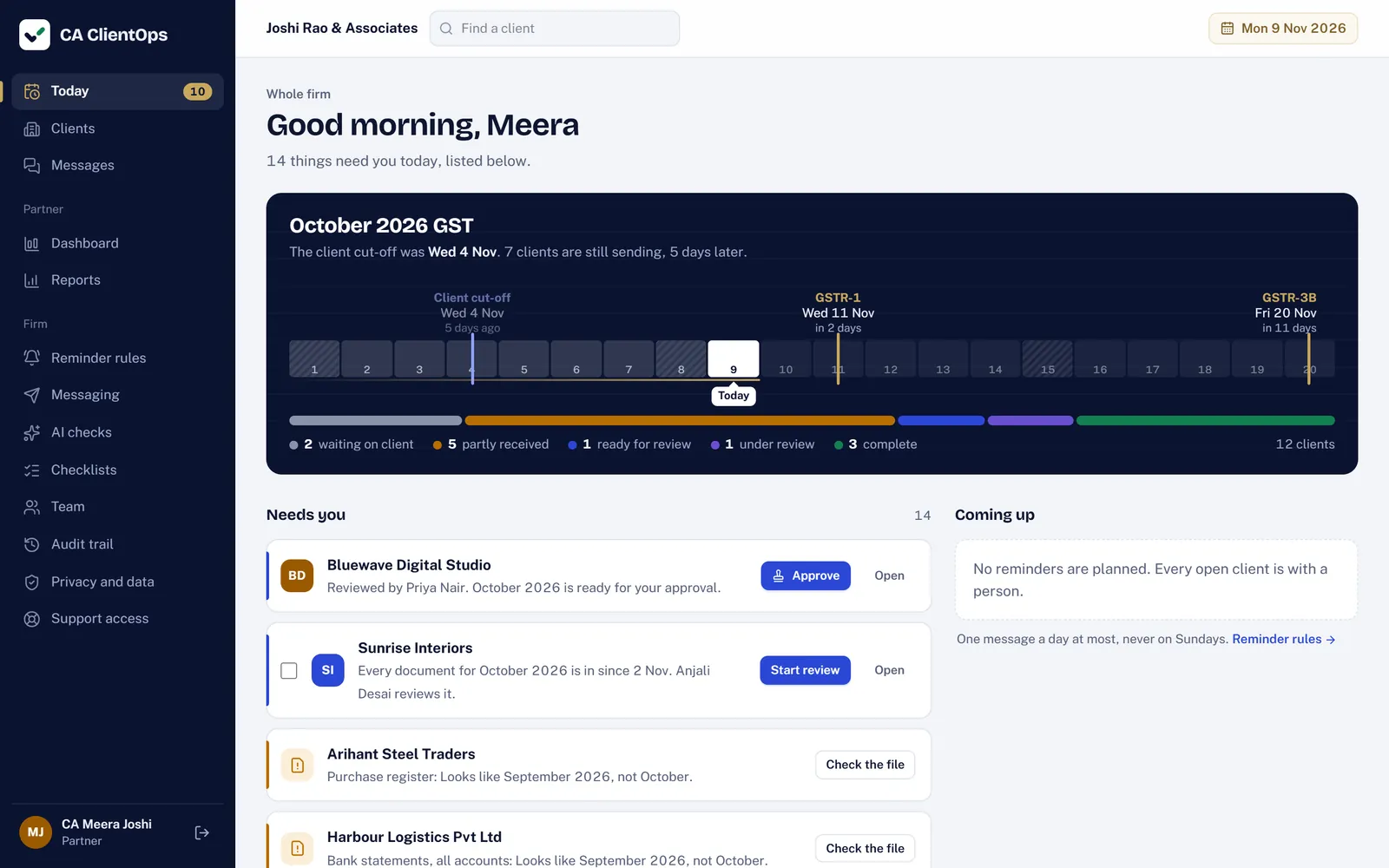The height and width of the screenshot is (868, 1389).
Task: Click the Find a client search field
Action: 555,29
